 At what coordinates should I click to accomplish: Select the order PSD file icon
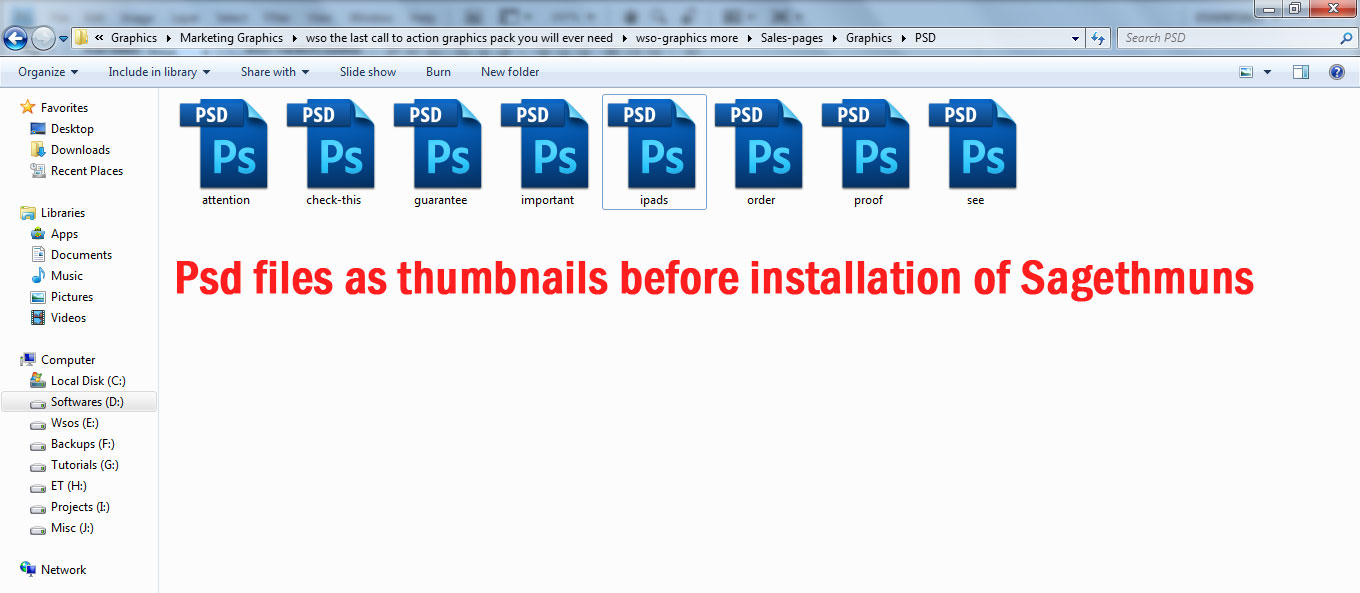click(760, 144)
